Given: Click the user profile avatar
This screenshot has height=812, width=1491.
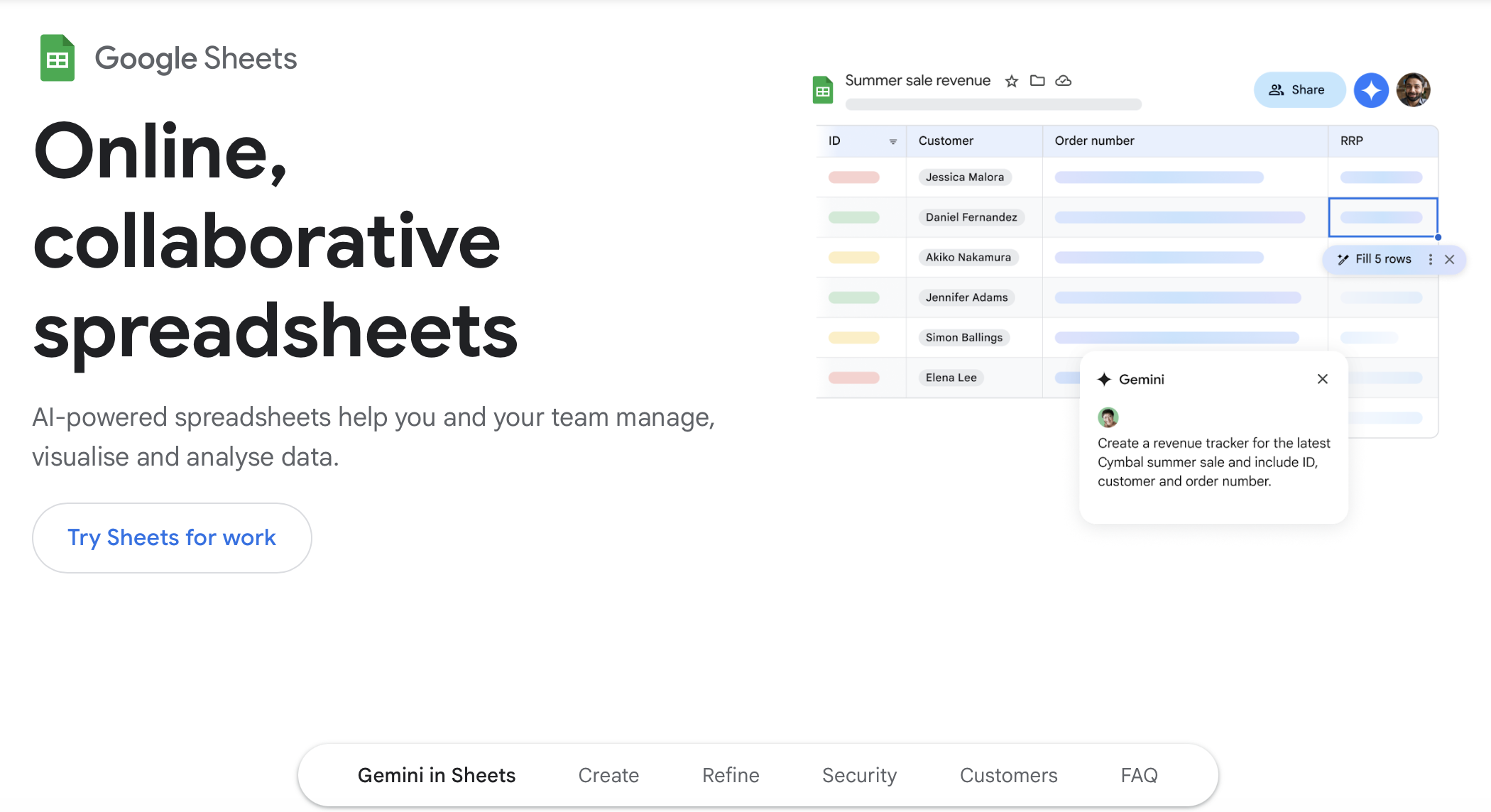Looking at the screenshot, I should [1414, 90].
